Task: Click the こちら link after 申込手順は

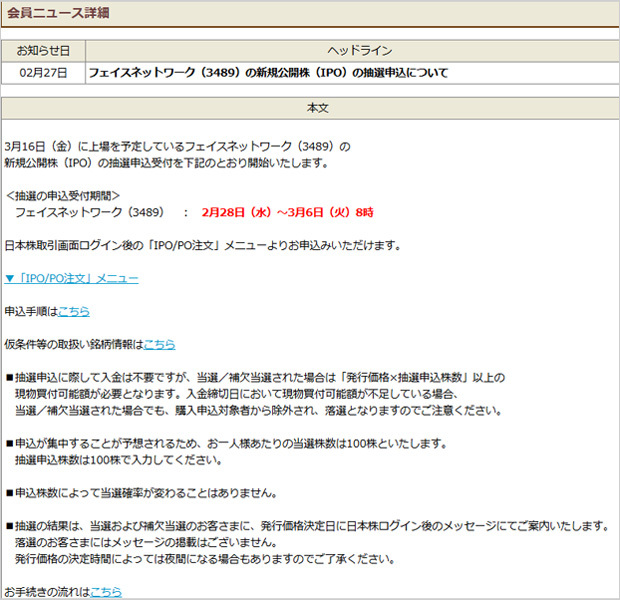Action: coord(74,312)
